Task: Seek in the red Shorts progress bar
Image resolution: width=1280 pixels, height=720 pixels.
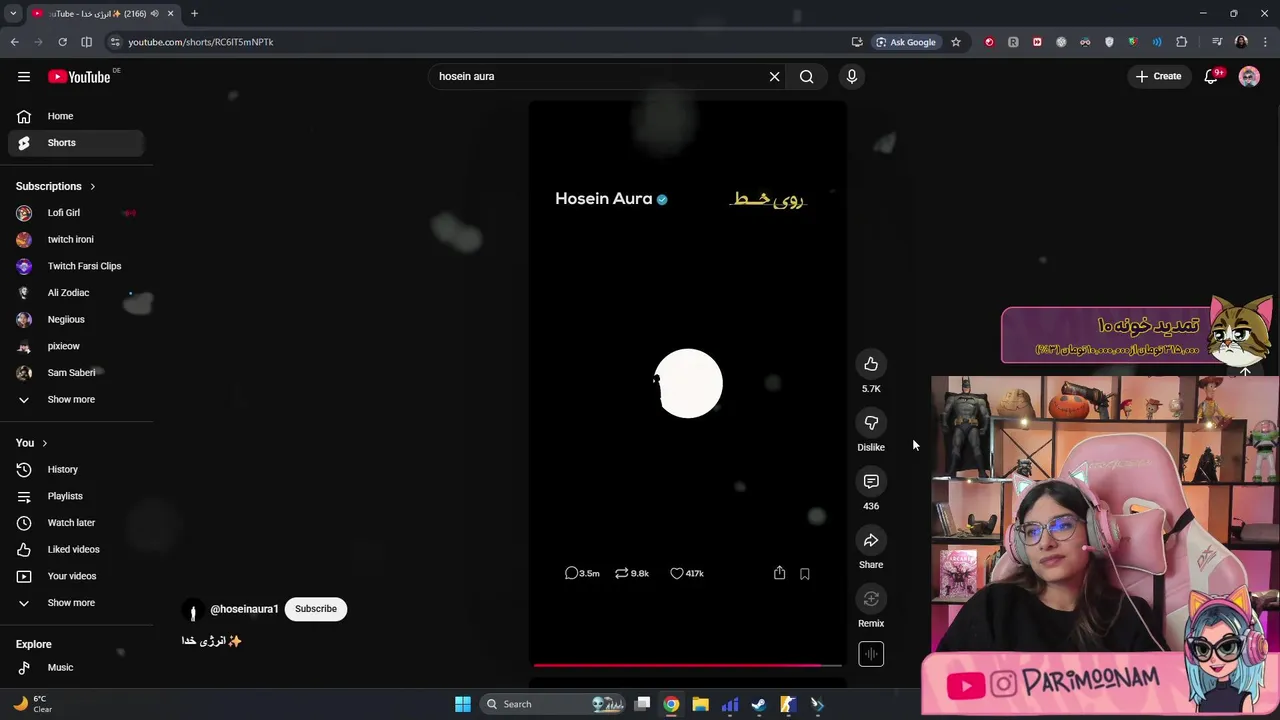Action: (687, 665)
